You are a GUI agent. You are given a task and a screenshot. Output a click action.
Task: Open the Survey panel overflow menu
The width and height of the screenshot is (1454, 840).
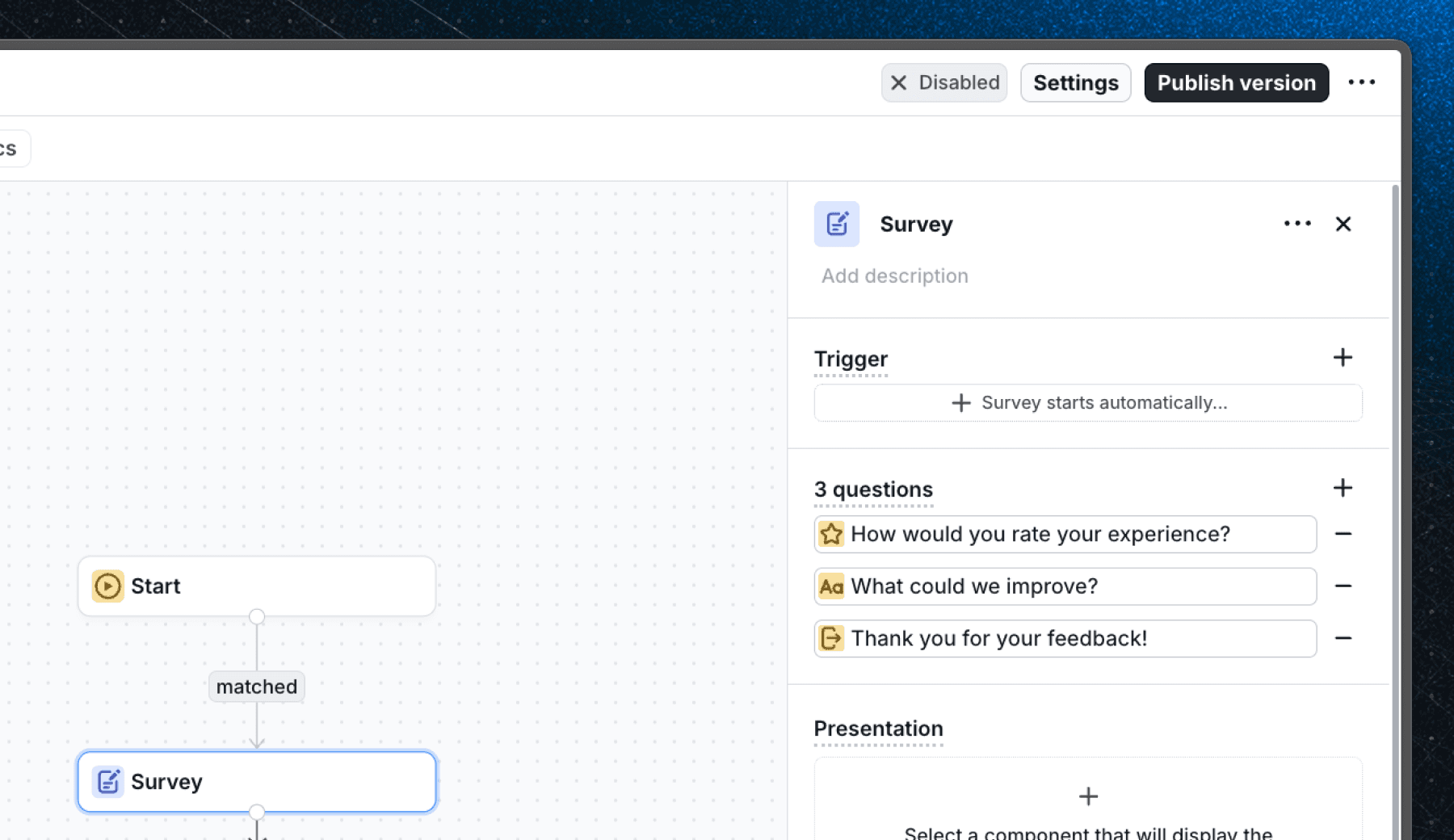click(1296, 224)
